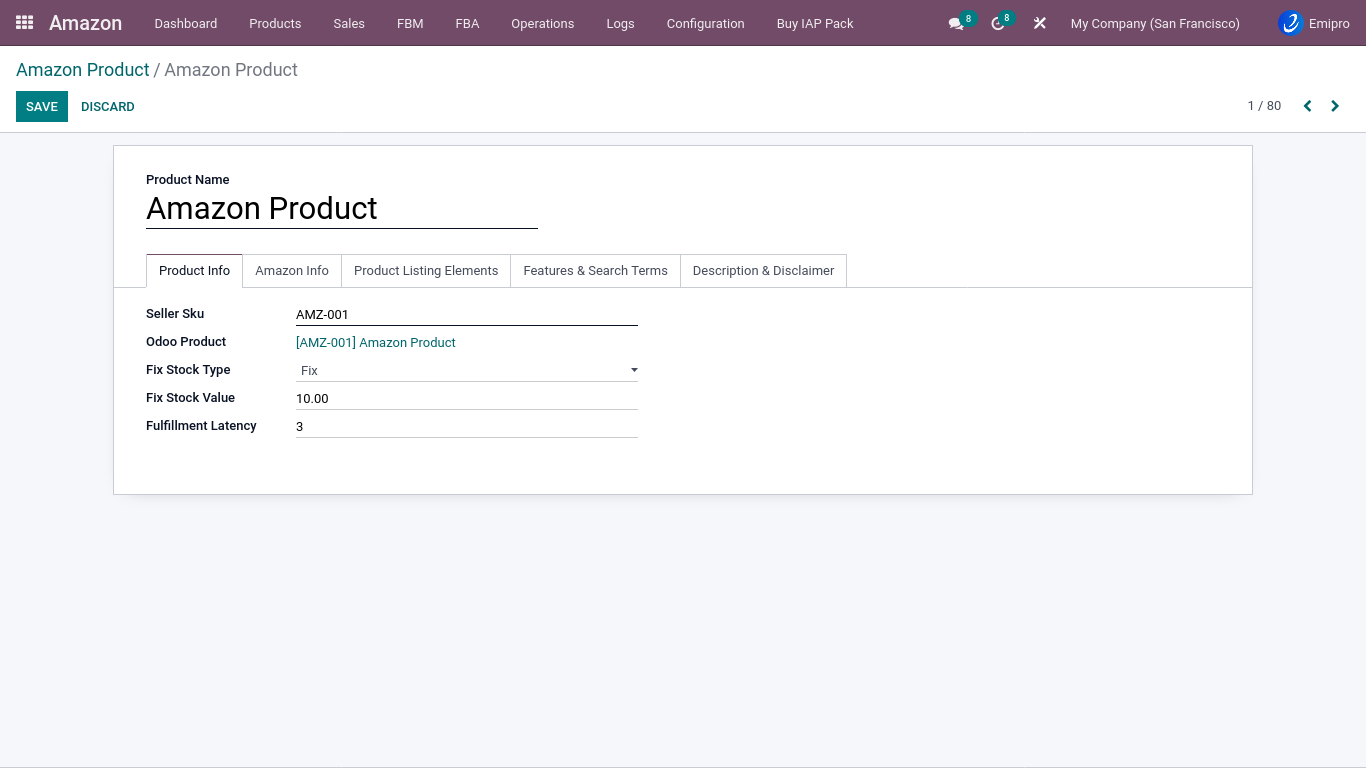Open the Operations menu
Screen dimensions: 1366x768
coord(542,23)
